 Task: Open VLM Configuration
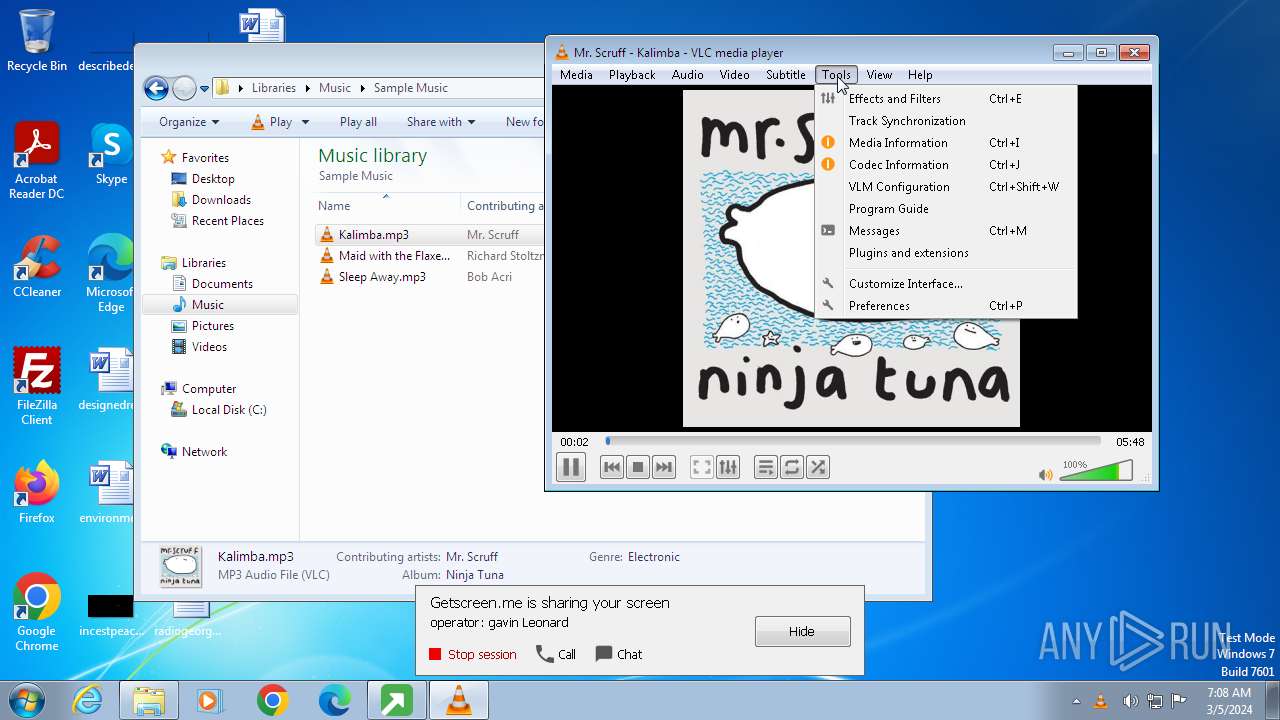pyautogui.click(x=946, y=187)
